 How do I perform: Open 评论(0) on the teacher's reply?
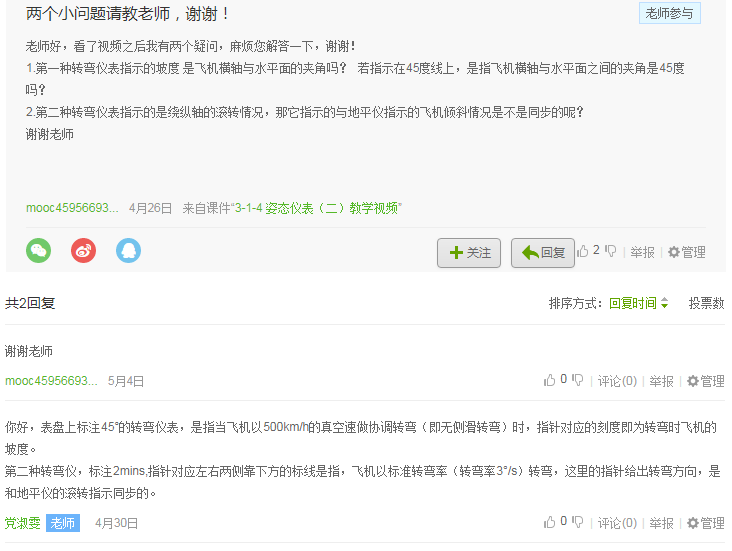pos(617,523)
